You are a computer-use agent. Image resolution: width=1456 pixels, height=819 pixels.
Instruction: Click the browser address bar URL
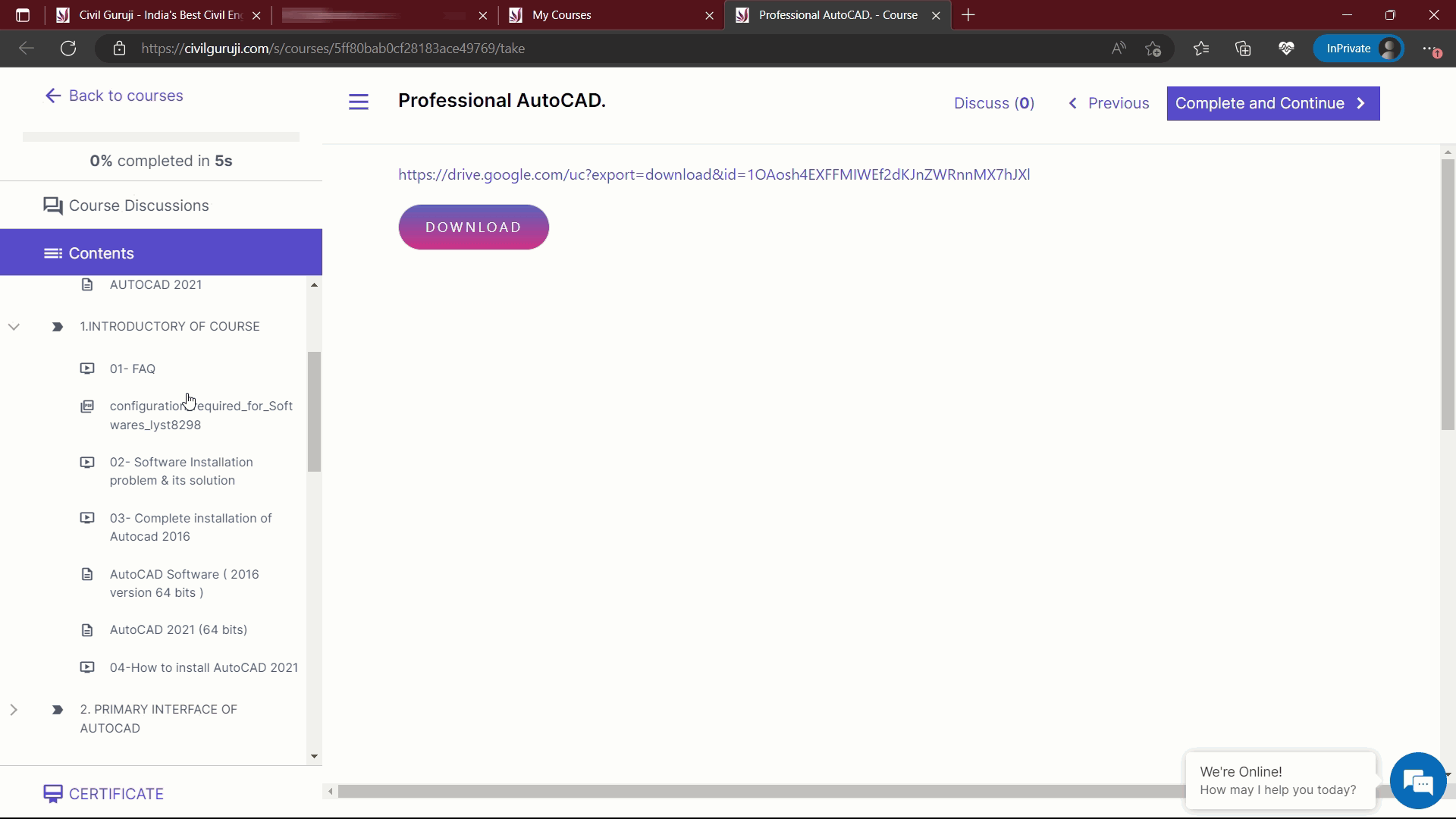pyautogui.click(x=332, y=49)
